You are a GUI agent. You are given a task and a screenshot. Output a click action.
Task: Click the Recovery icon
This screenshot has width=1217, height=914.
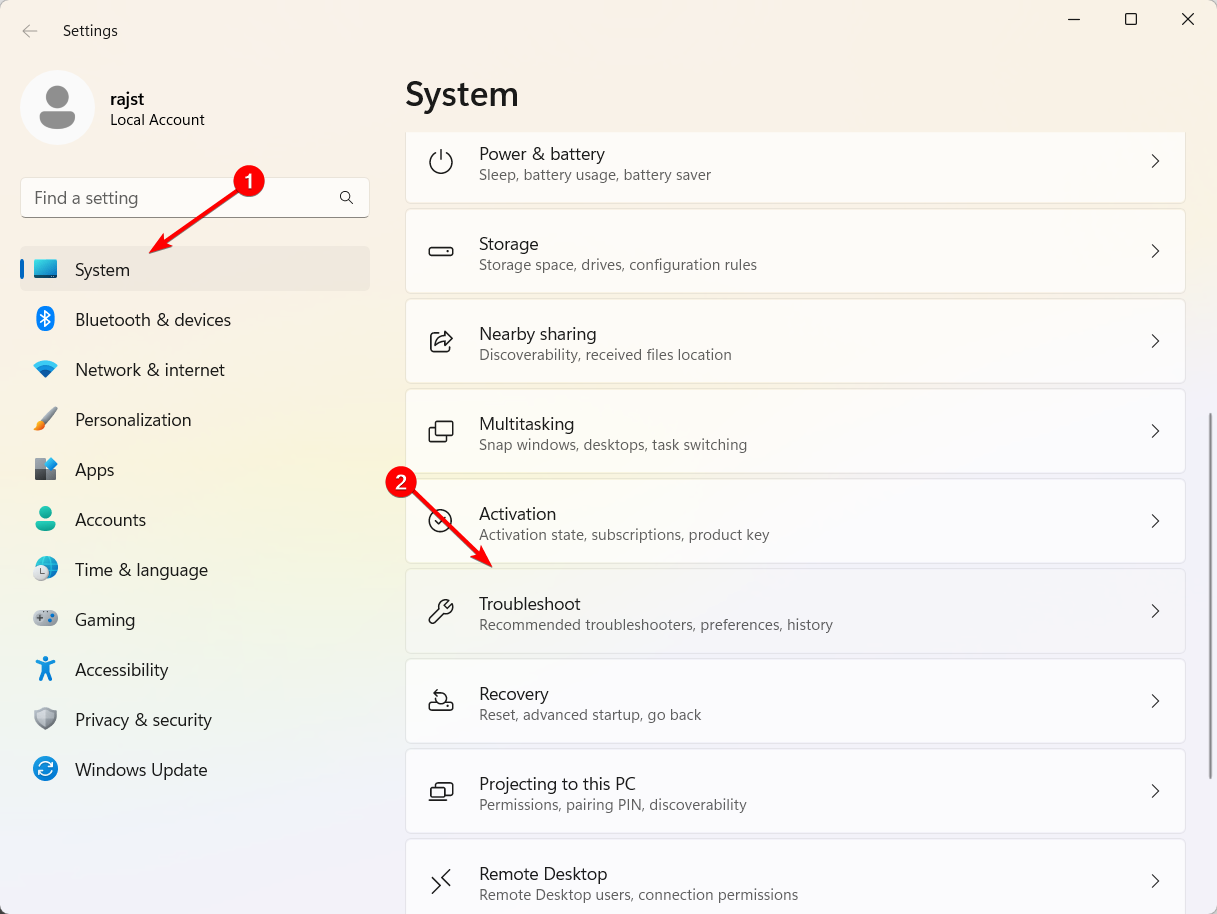[x=441, y=701]
